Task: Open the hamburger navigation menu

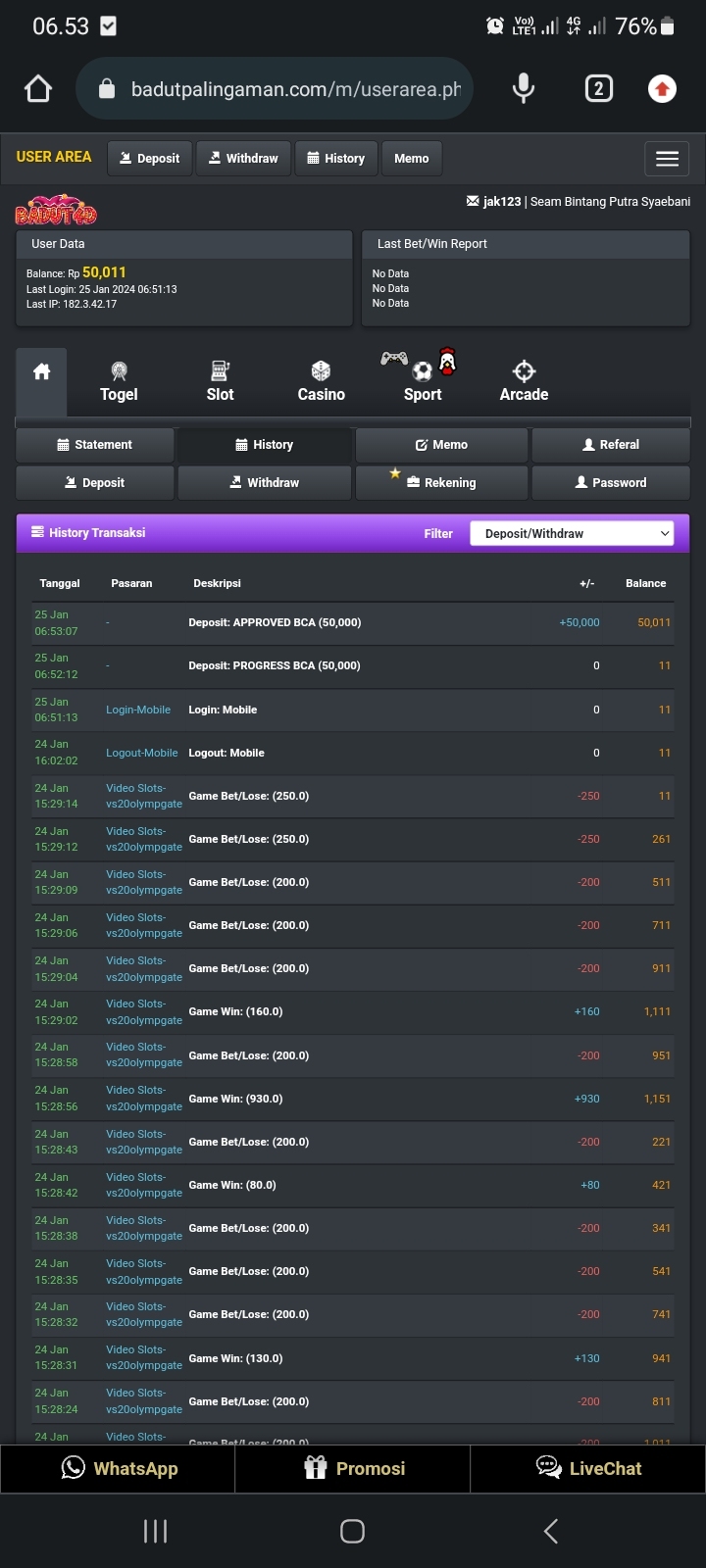Action: click(667, 159)
